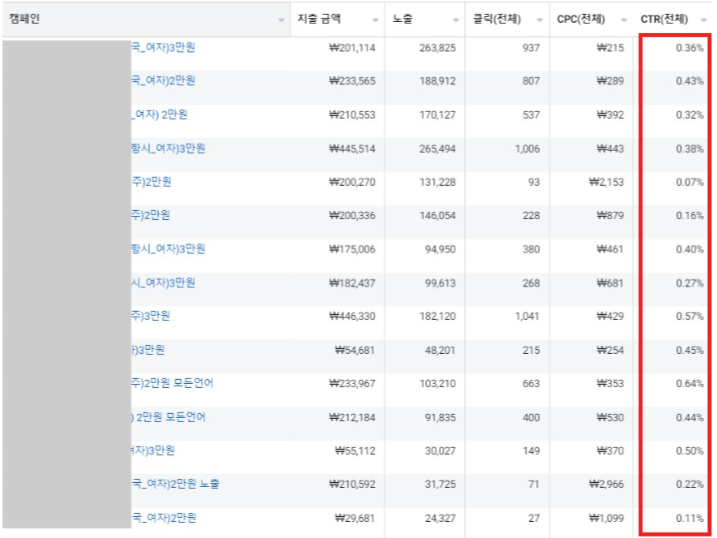
Task: Open the CTR(전체) column dropdown arrow
Action: [704, 20]
